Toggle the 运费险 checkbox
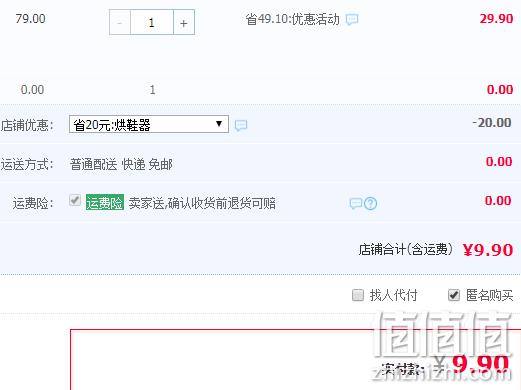 coord(75,200)
